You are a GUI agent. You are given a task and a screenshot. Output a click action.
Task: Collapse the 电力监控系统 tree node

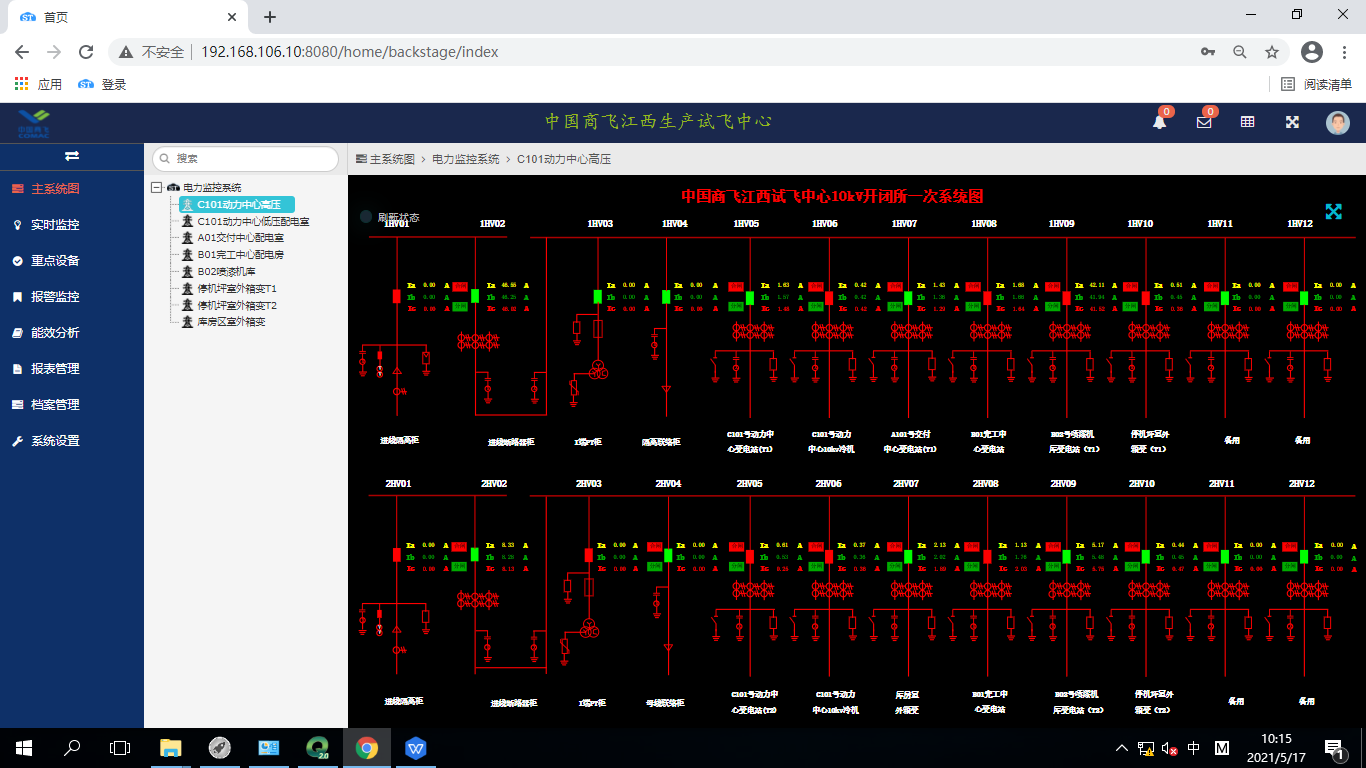point(156,188)
